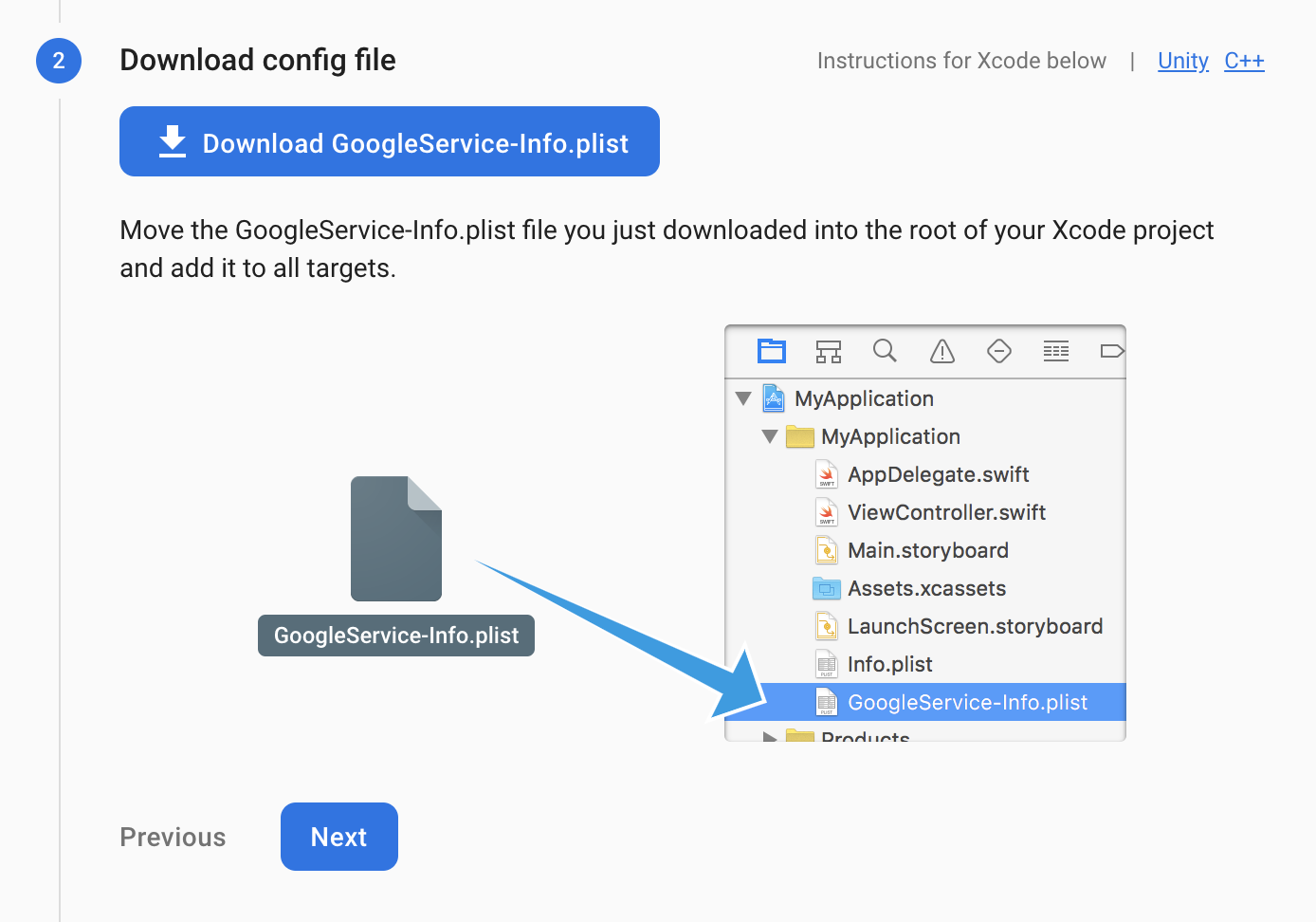Image resolution: width=1316 pixels, height=922 pixels.
Task: Collapse the MyApplication project root triangle
Action: 743,398
